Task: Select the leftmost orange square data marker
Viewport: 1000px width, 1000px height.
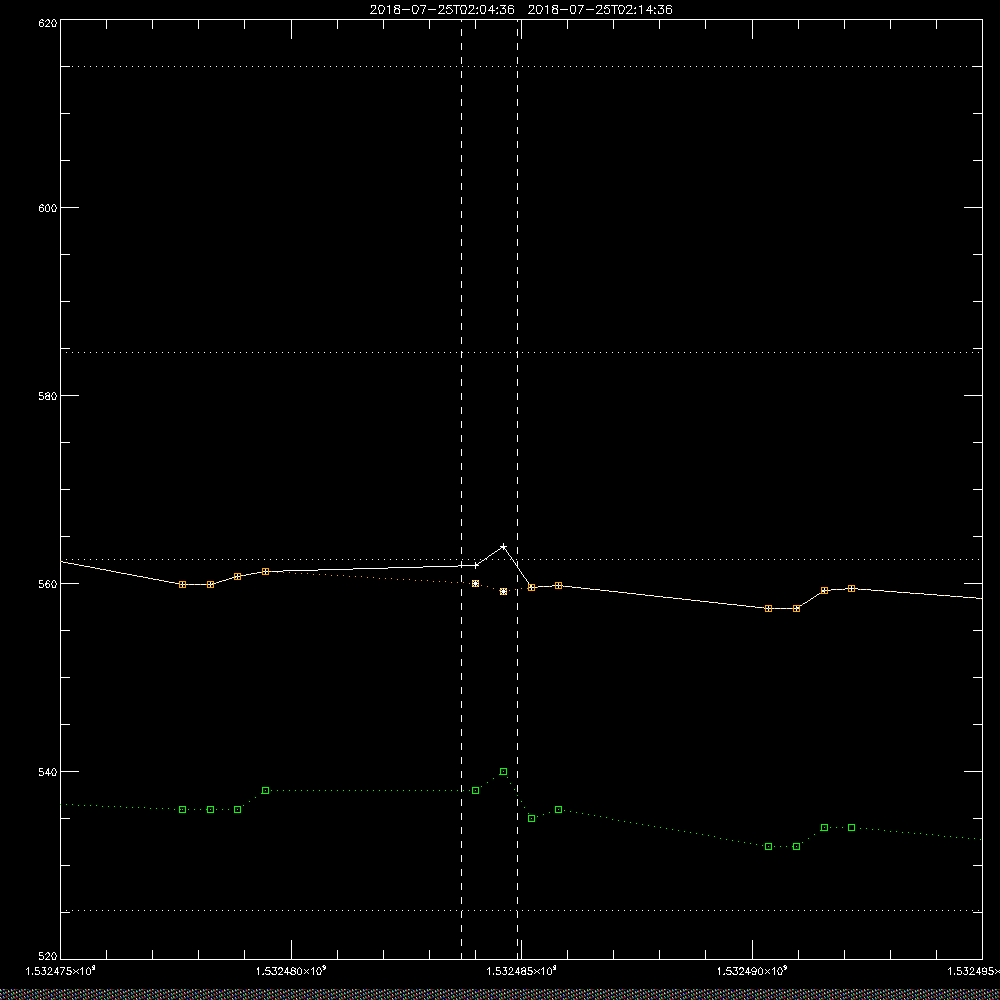Action: pos(182,584)
